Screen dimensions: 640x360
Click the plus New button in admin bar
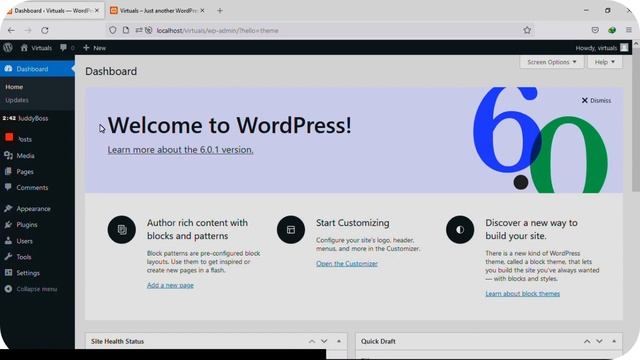(x=94, y=48)
